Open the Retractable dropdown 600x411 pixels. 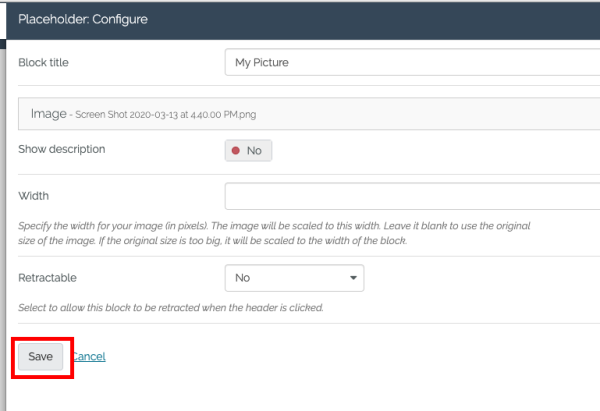coord(294,277)
